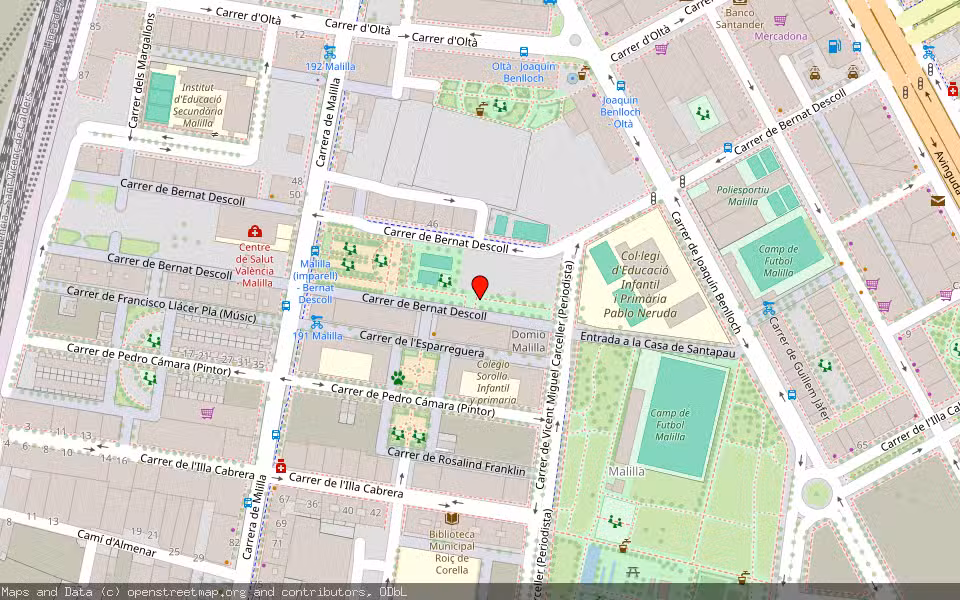The image size is (960, 600).
Task: Select the blue fuel pump icon
Action: [x=834, y=46]
